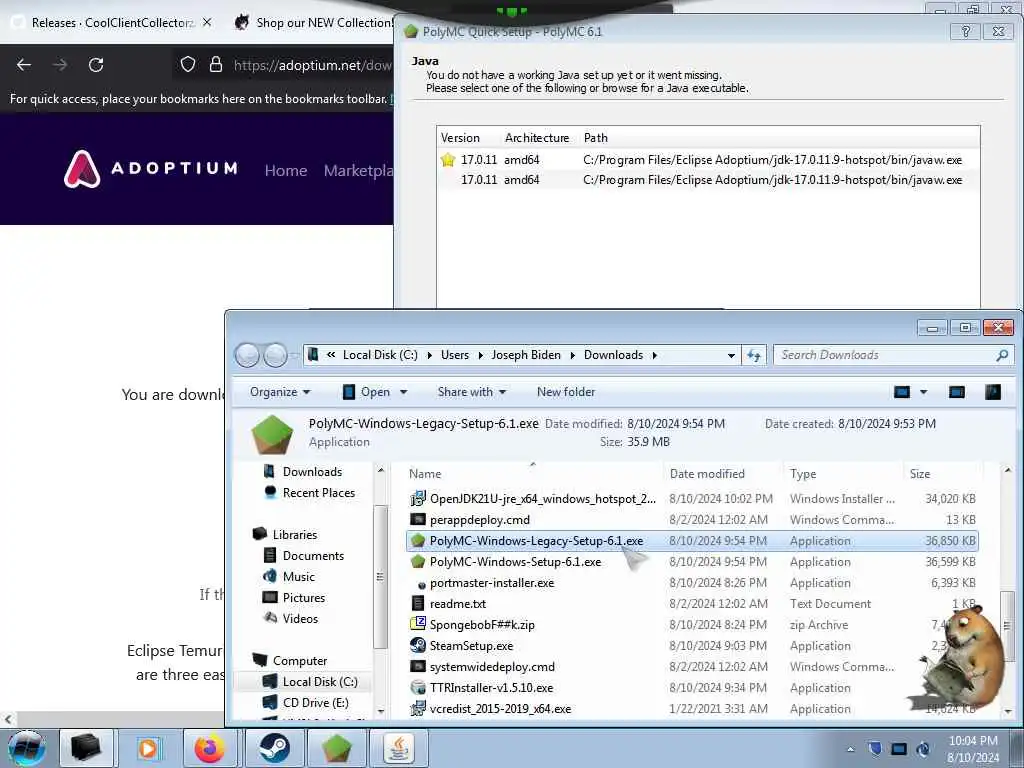This screenshot has width=1024, height=768.
Task: Click Local Disk (C:) breadcrumb
Action: (380, 355)
